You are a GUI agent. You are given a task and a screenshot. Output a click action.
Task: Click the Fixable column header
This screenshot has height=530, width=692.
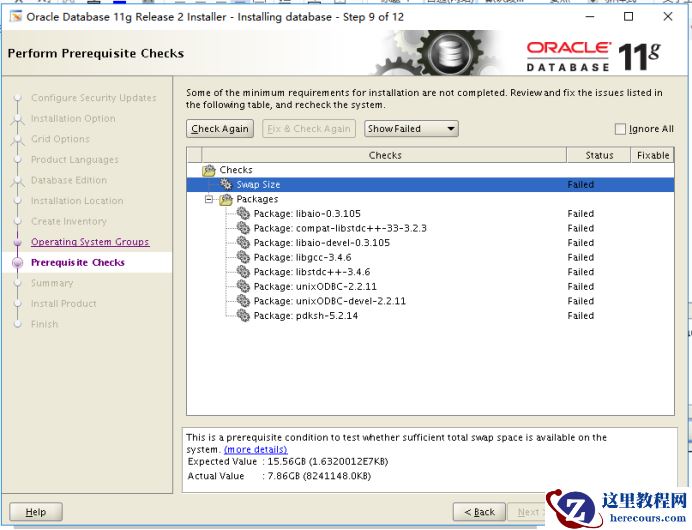click(x=653, y=155)
